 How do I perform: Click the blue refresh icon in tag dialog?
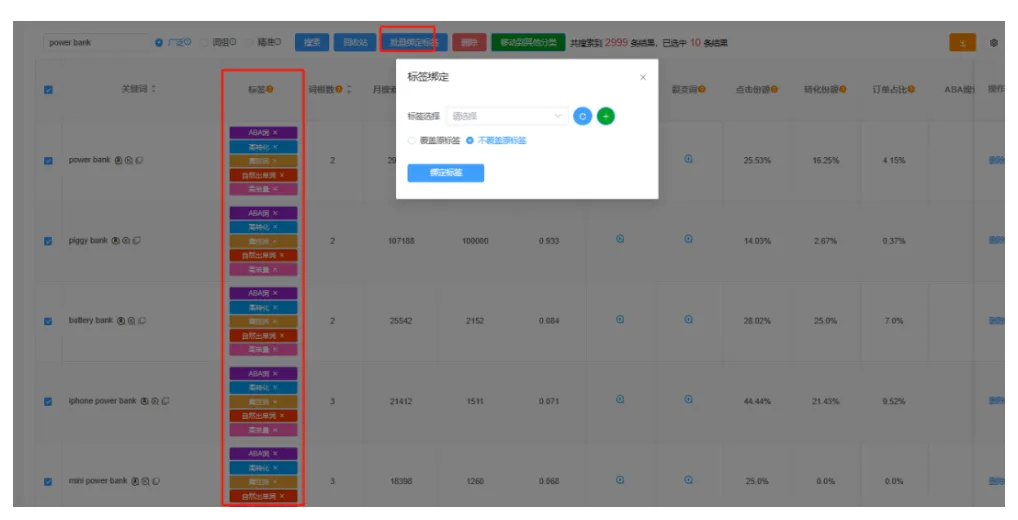click(582, 116)
